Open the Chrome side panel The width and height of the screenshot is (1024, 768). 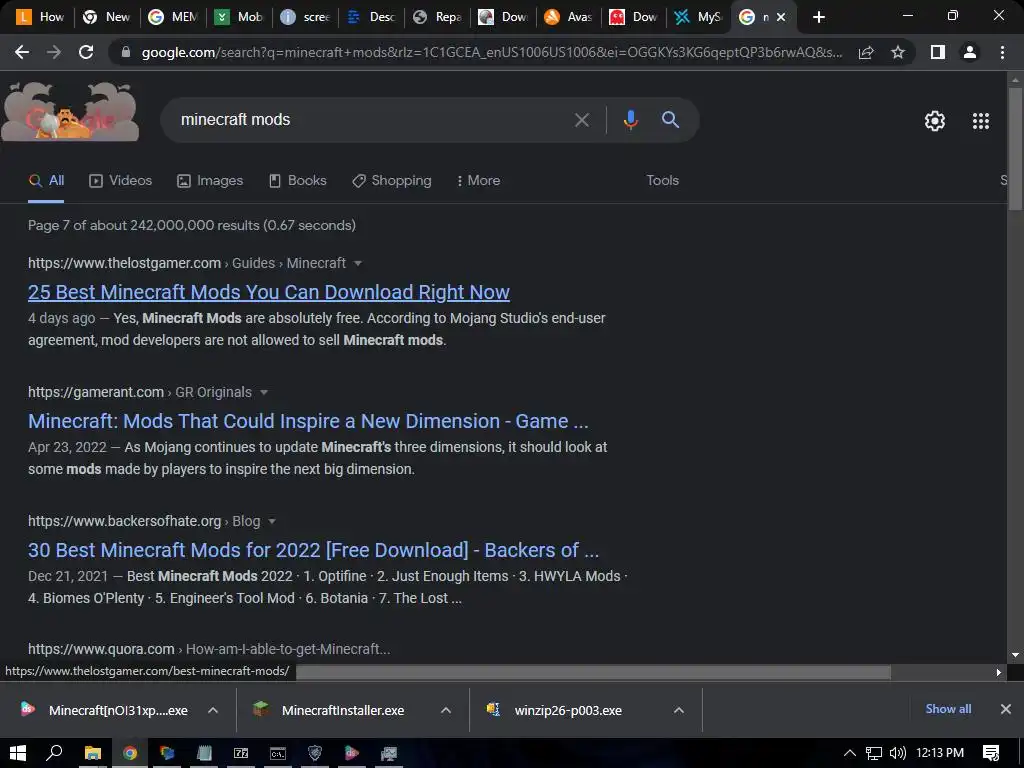[x=938, y=52]
